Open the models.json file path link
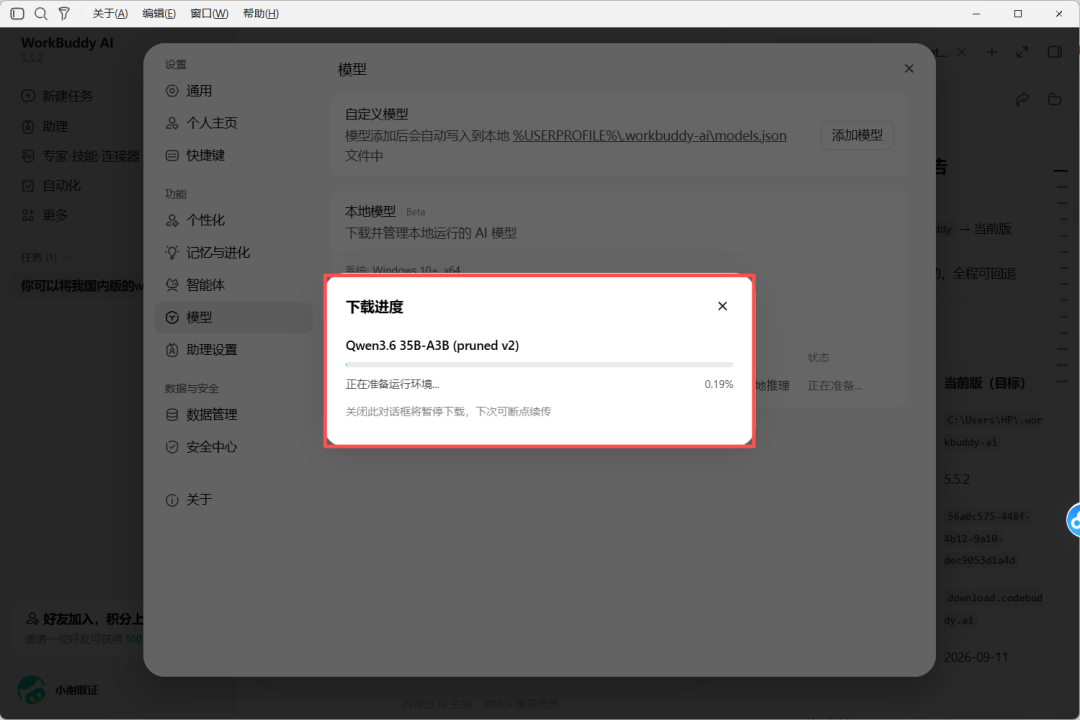Image resolution: width=1080 pixels, height=720 pixels. [x=650, y=136]
